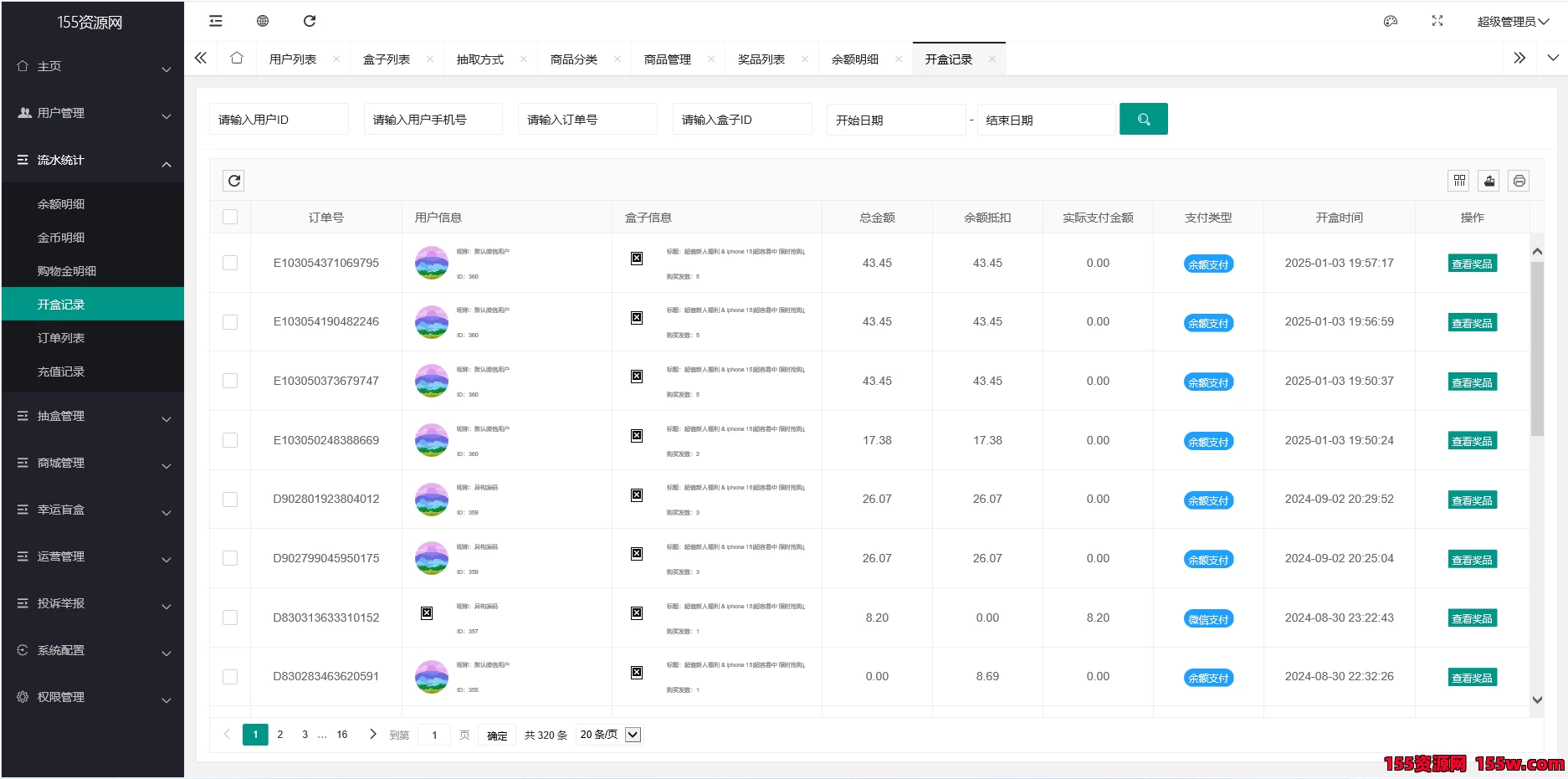Refresh the page using the reload icon
This screenshot has width=1568, height=779.
tap(310, 20)
